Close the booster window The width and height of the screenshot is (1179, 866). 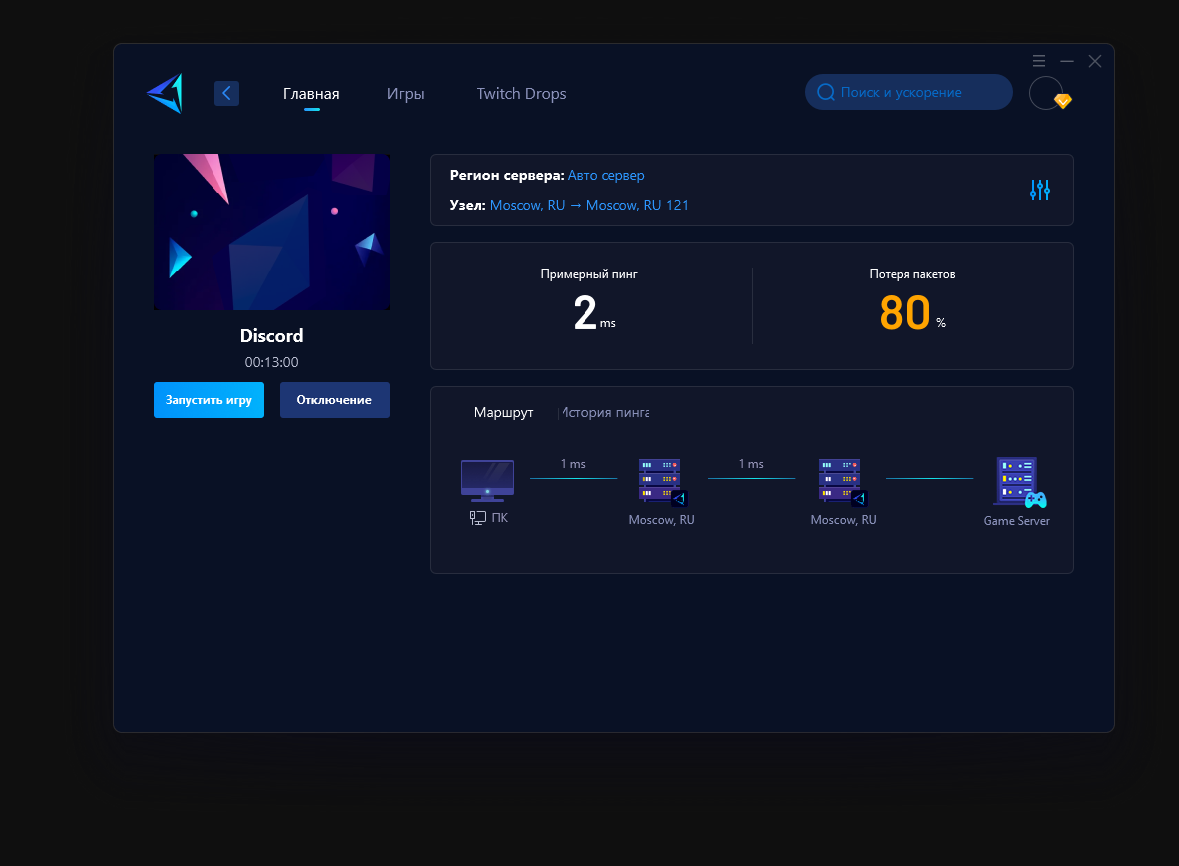(x=1095, y=61)
